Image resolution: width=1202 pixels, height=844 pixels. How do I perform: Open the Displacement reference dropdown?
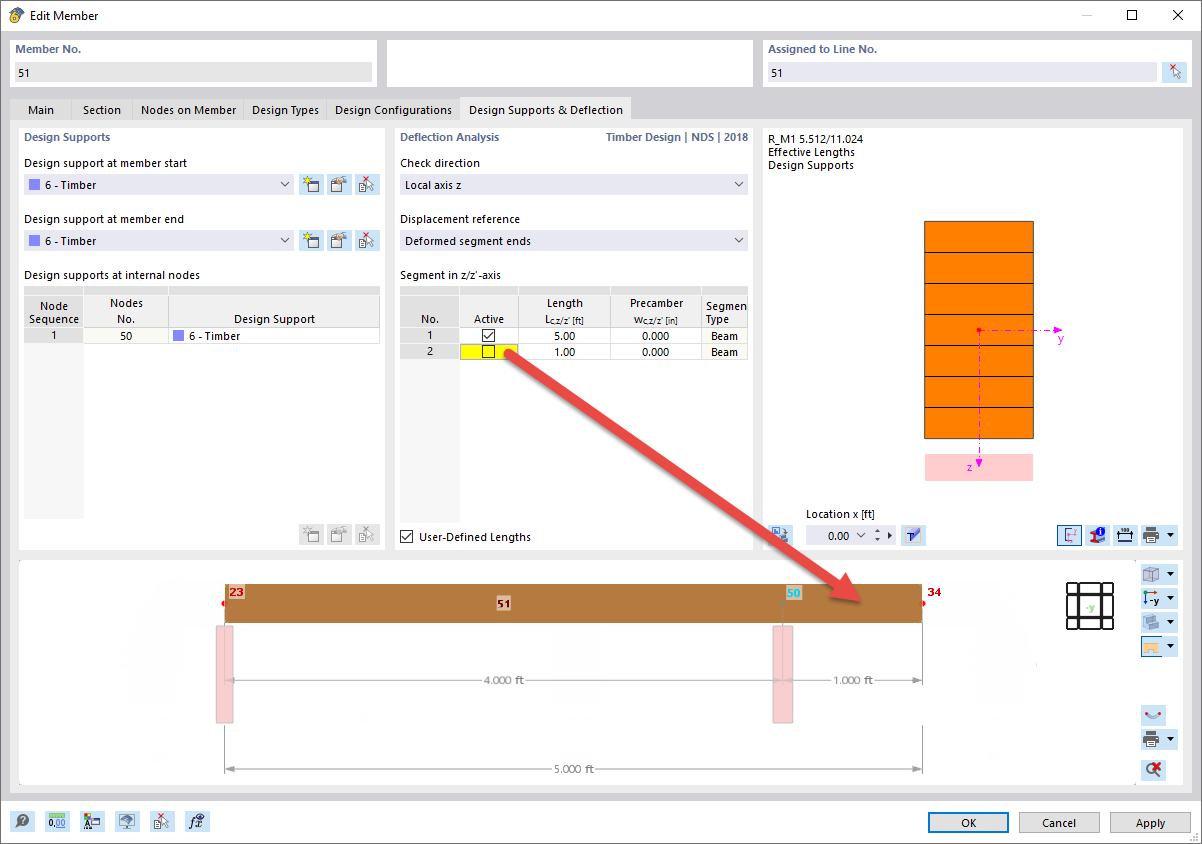point(573,240)
